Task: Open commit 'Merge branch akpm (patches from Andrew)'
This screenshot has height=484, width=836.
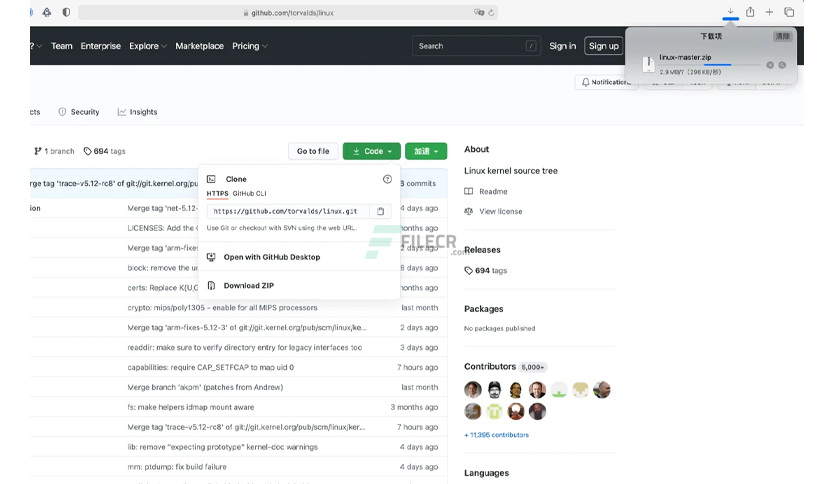Action: (205, 388)
